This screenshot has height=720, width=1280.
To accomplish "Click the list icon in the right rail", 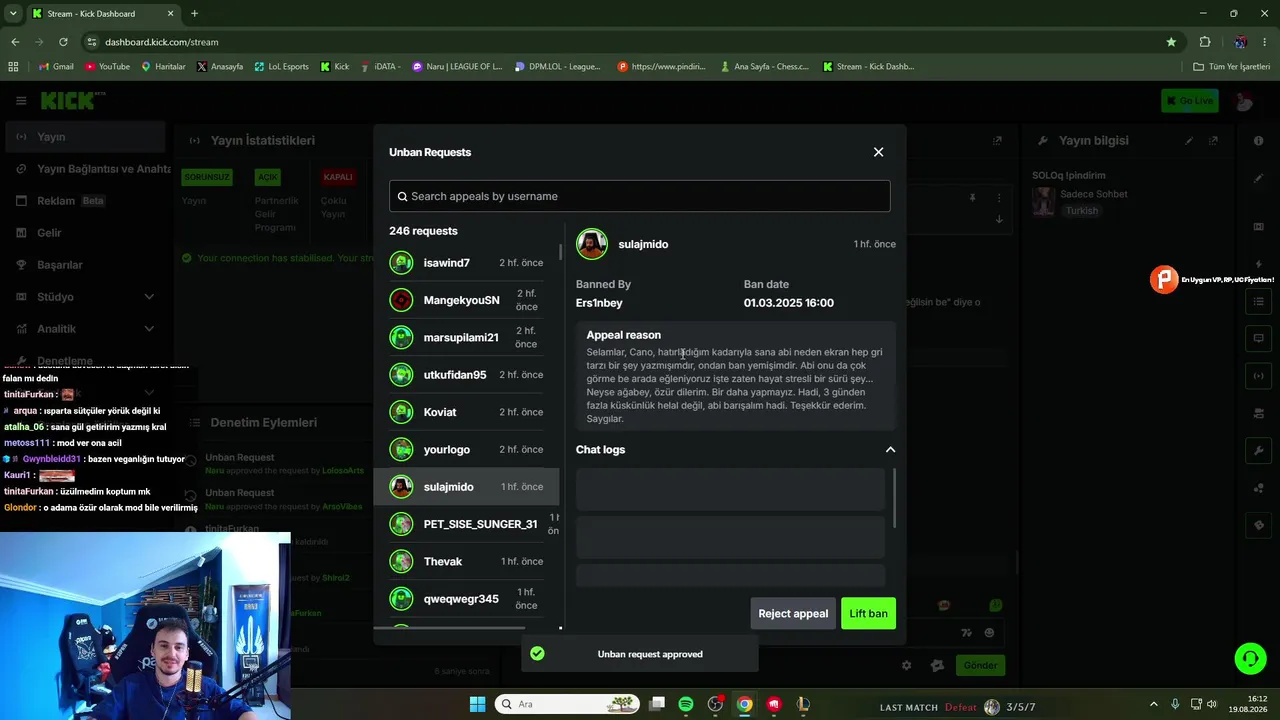I will [x=1259, y=300].
